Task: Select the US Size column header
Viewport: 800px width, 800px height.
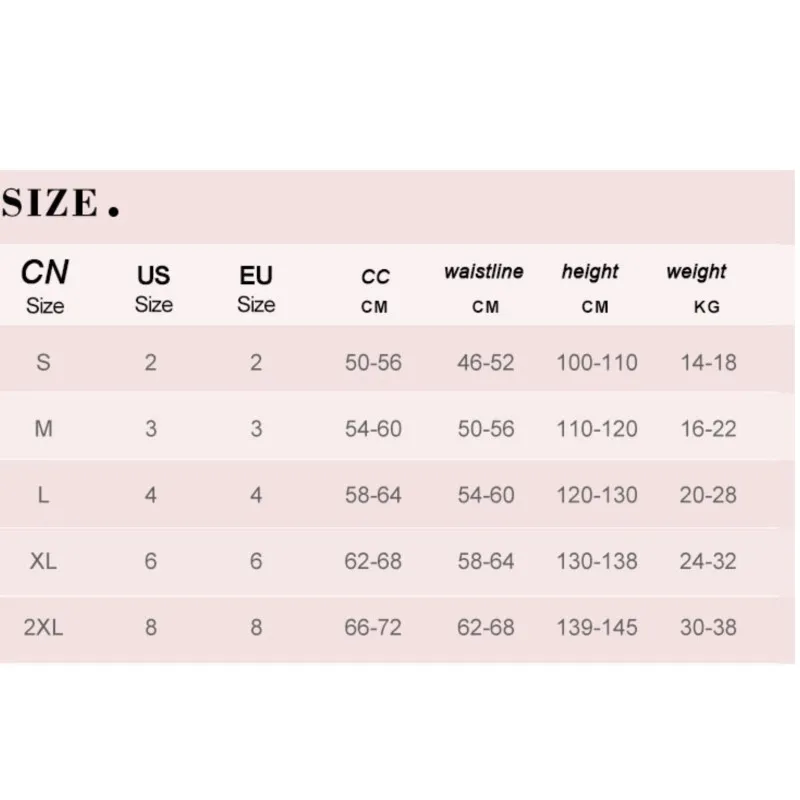Action: (x=154, y=289)
